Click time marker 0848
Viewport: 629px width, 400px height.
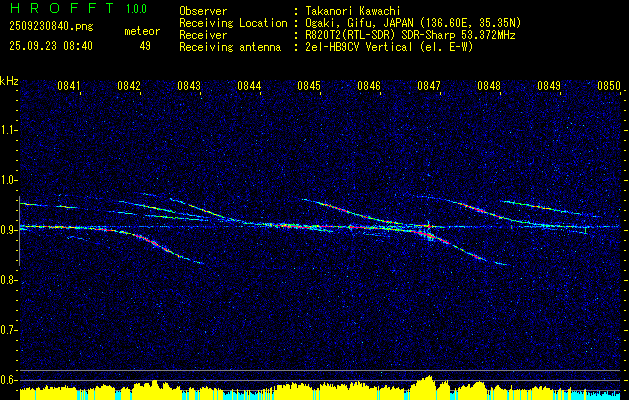tap(489, 86)
